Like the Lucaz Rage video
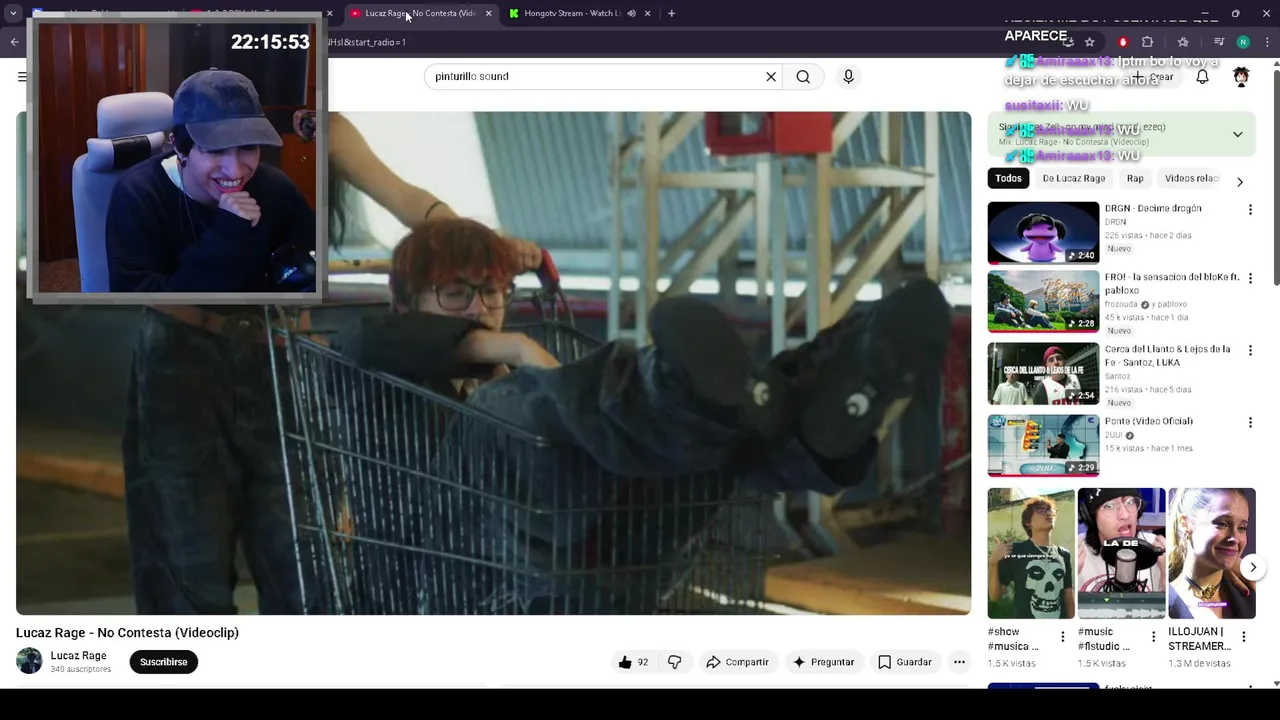The image size is (1280, 720). [633, 662]
